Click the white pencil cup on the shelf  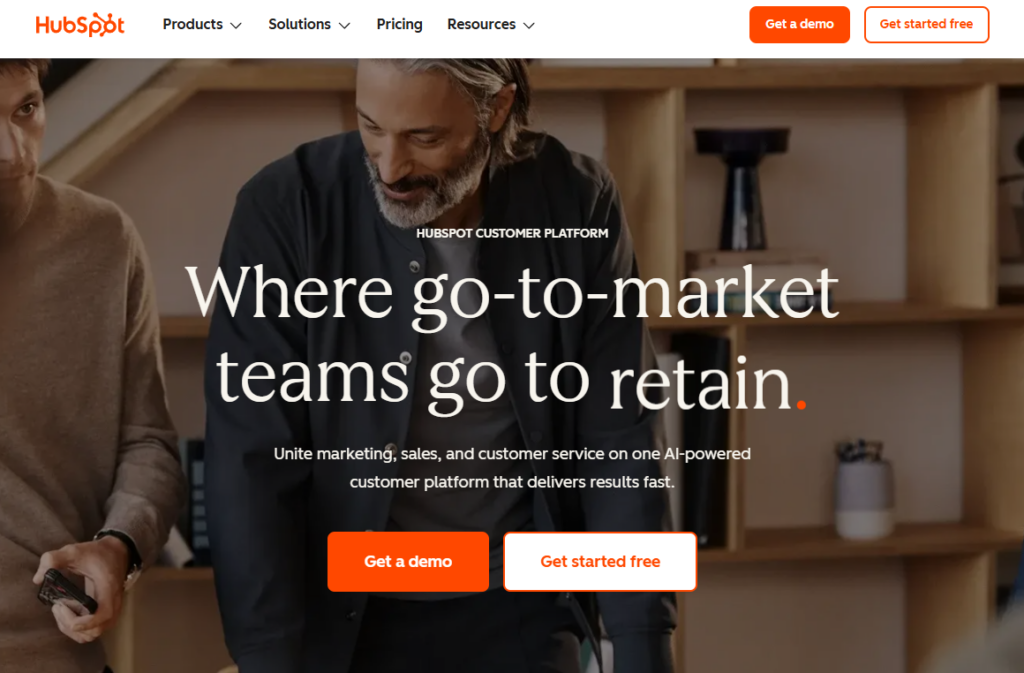864,491
